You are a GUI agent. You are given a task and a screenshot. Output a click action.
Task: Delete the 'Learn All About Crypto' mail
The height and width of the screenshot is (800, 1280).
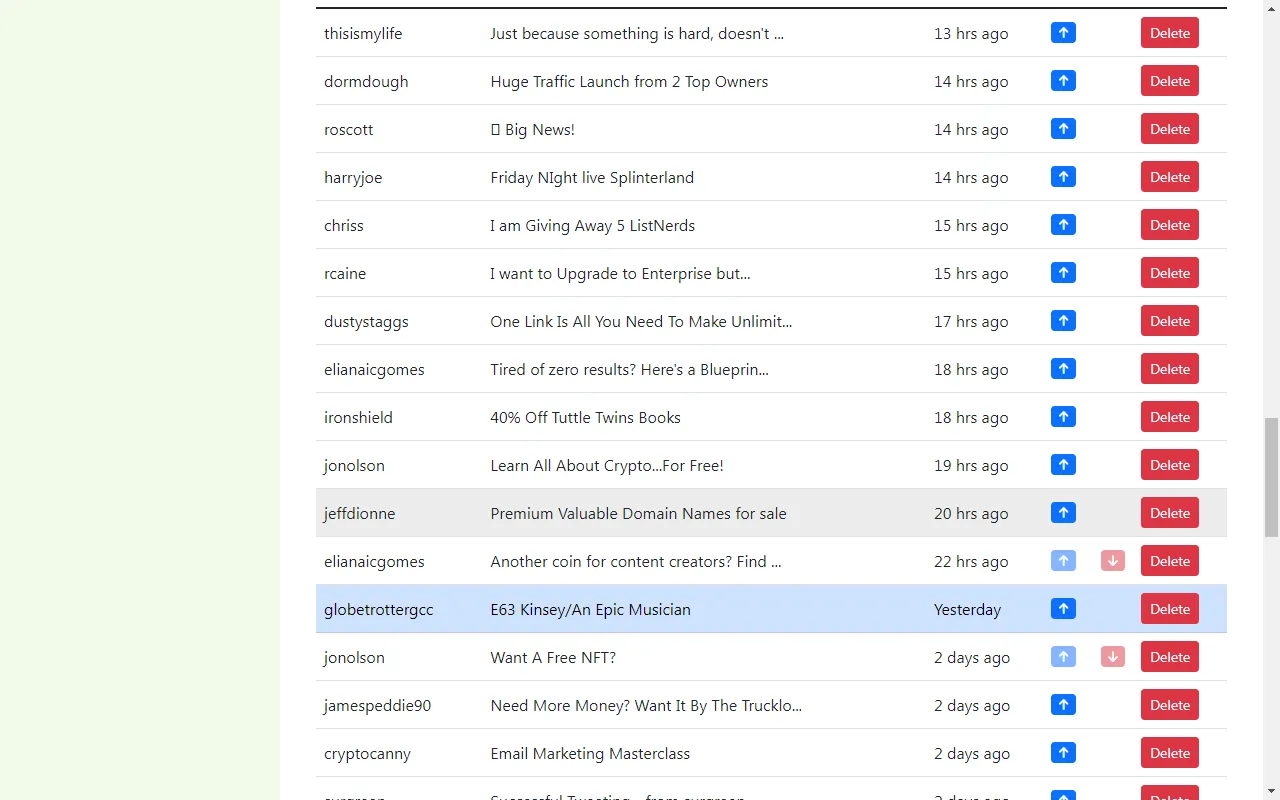click(x=1169, y=465)
